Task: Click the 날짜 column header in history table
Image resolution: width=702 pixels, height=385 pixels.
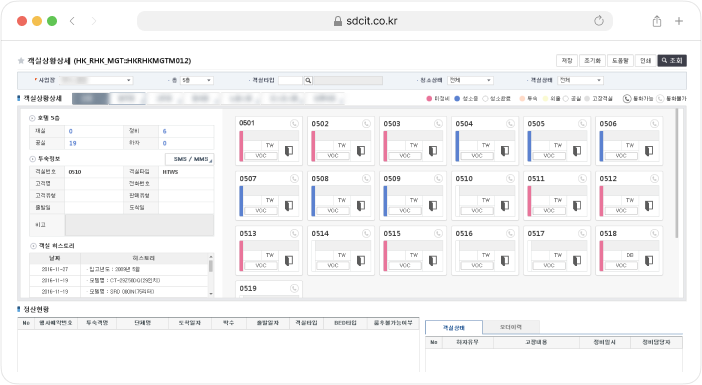Action: point(55,258)
